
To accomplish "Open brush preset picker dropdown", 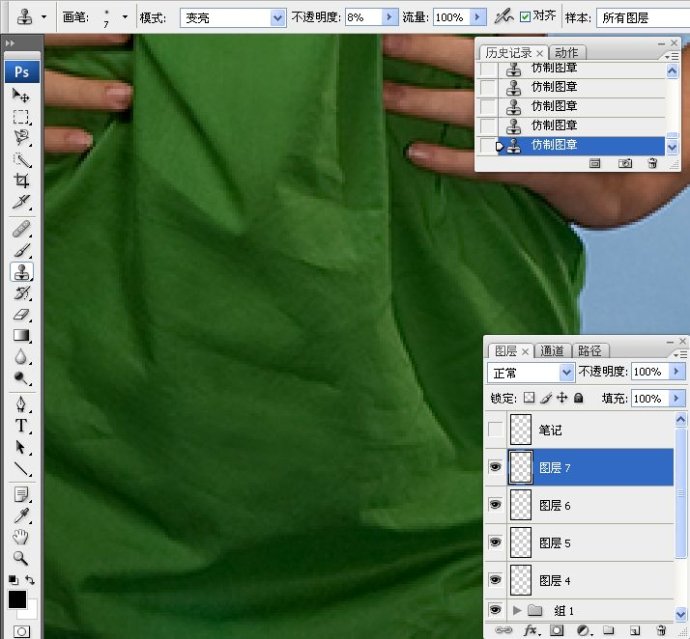I will click(x=125, y=17).
